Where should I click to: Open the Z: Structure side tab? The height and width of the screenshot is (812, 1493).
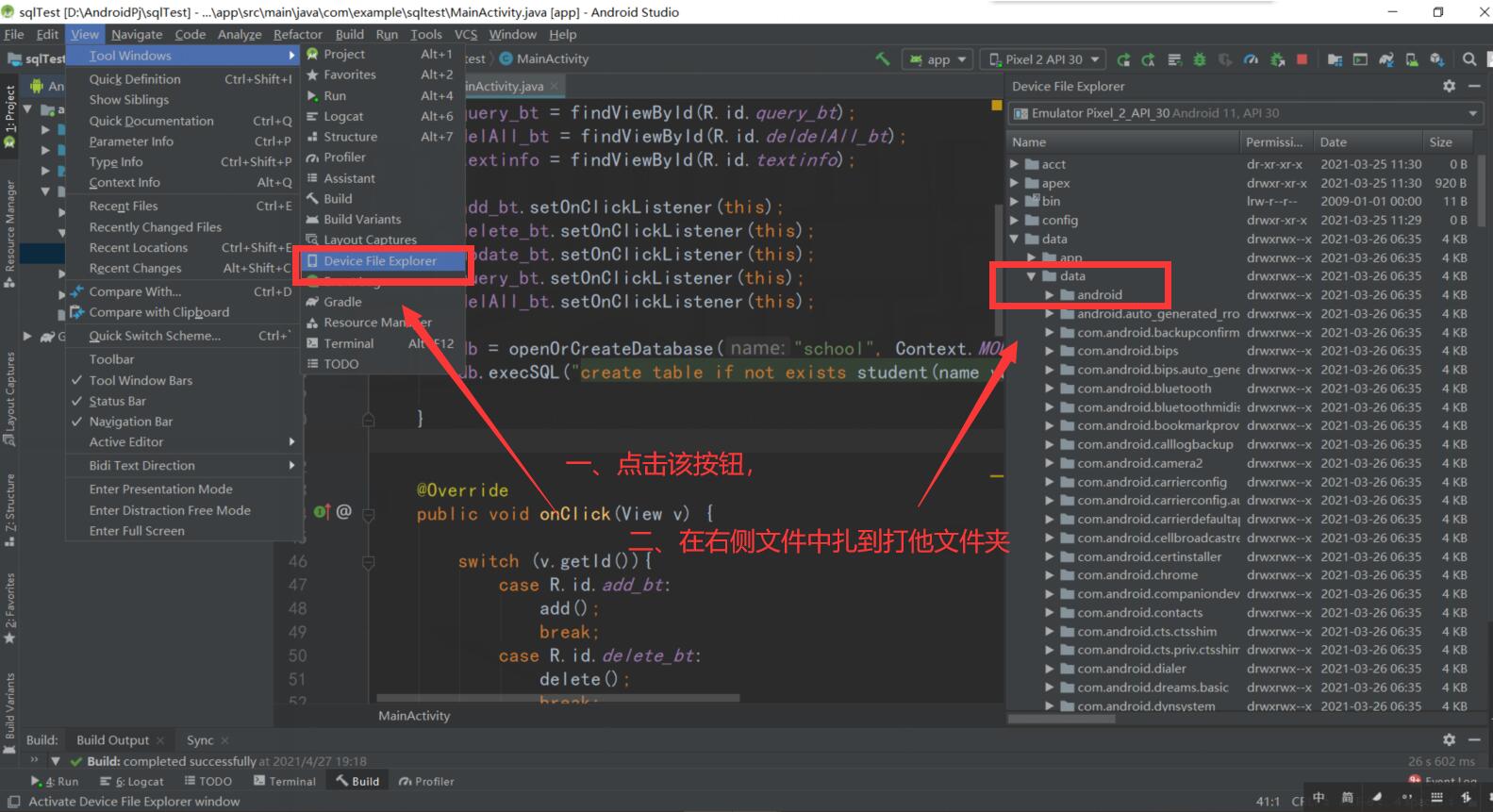(x=9, y=510)
